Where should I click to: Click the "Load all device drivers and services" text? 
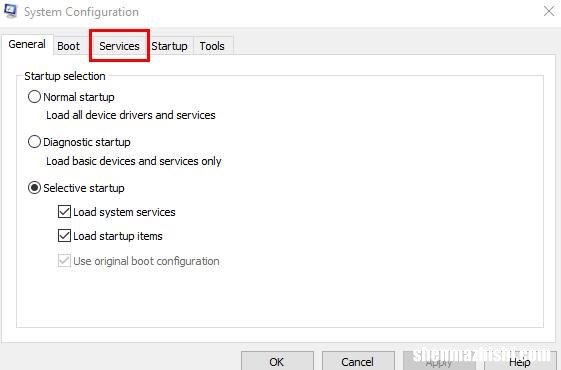pyautogui.click(x=131, y=115)
